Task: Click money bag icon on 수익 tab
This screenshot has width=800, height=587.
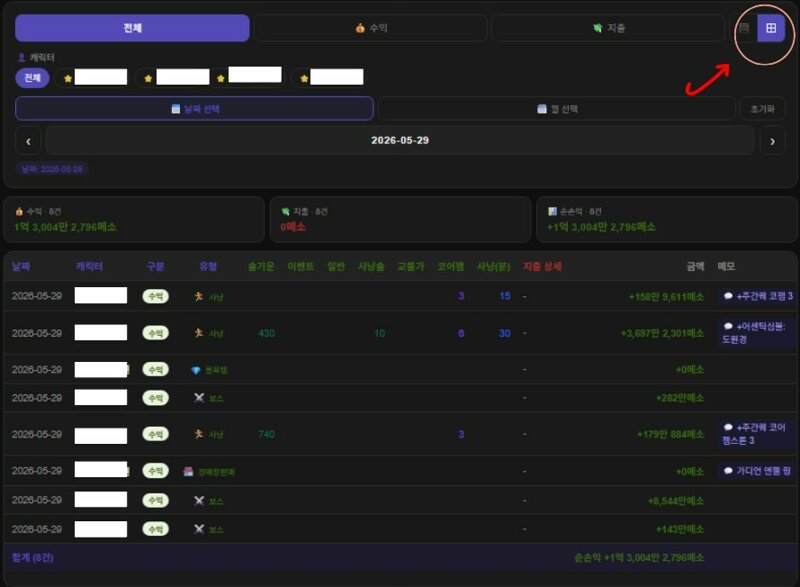Action: pyautogui.click(x=360, y=28)
